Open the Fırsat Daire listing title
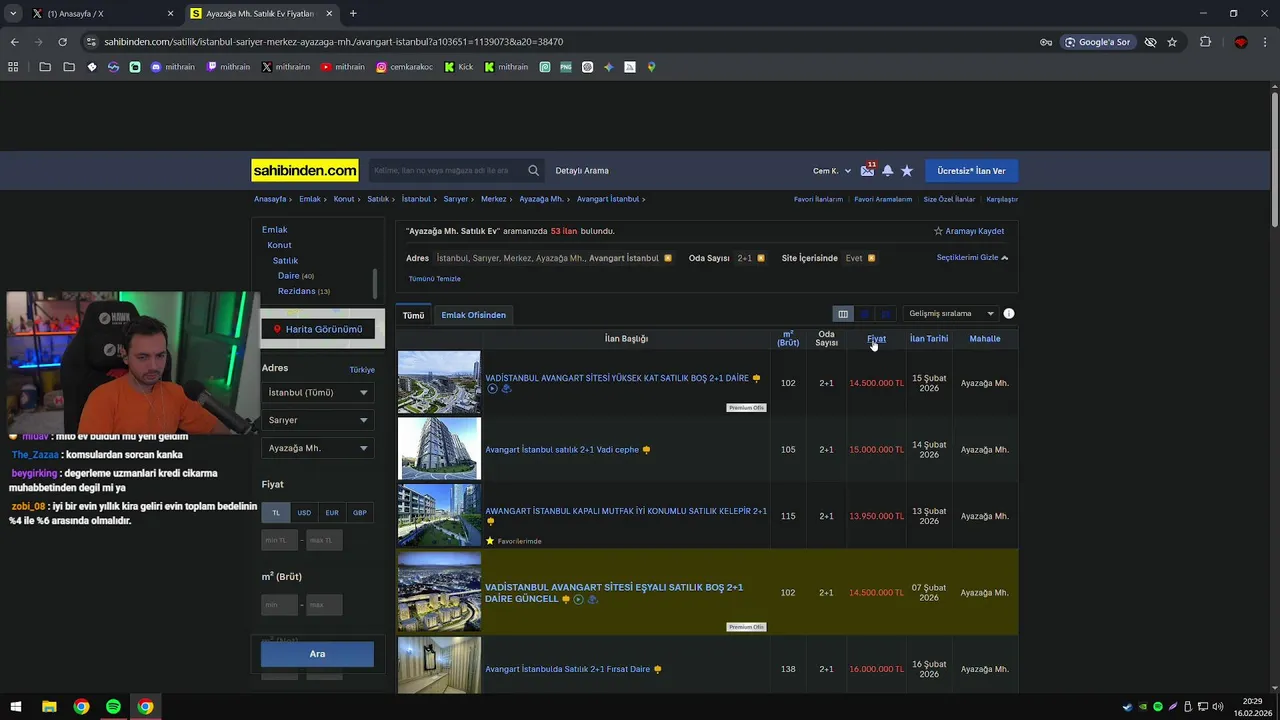Viewport: 1280px width, 720px height. 568,669
